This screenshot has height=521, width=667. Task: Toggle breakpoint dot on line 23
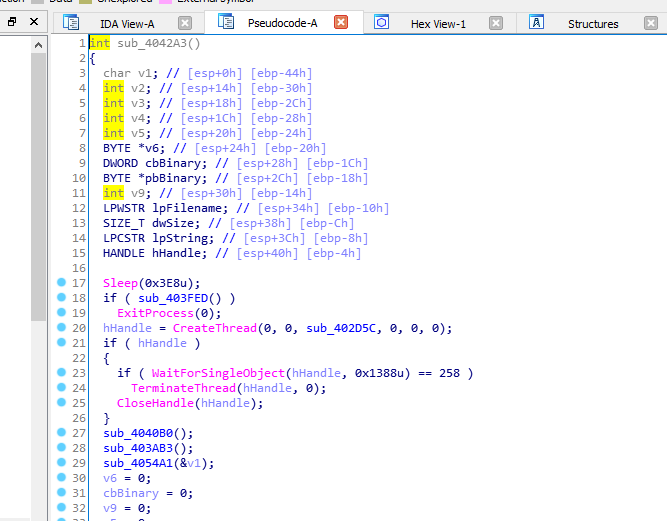coord(61,372)
